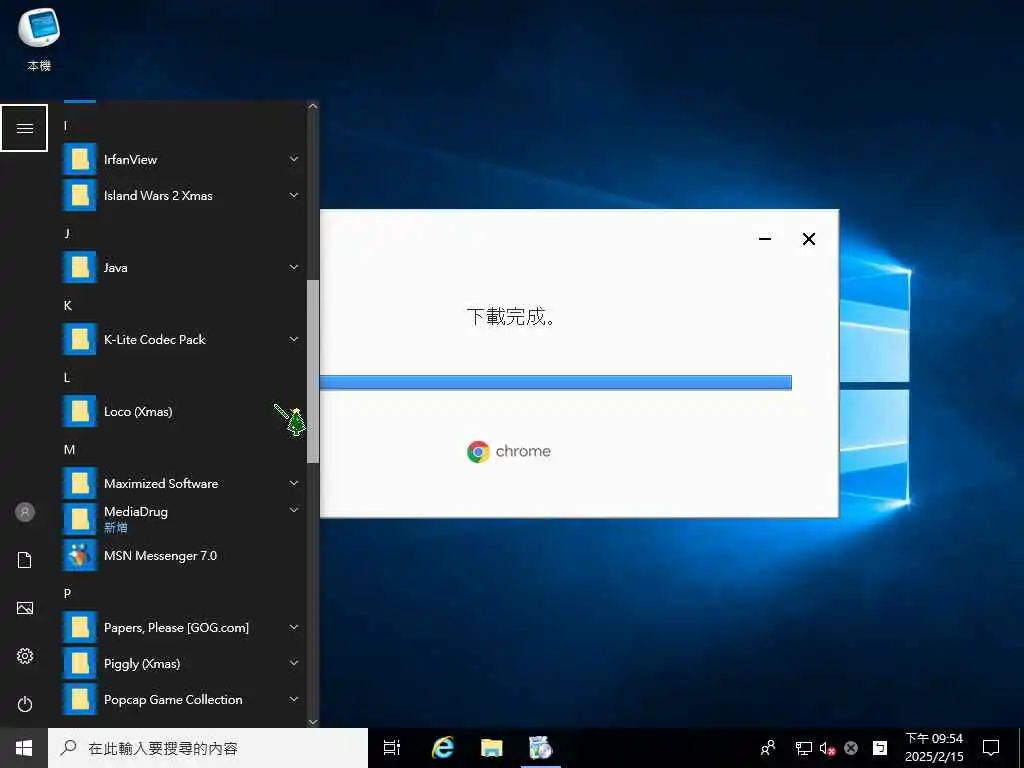Click the Windows Start button
Image resolution: width=1024 pixels, height=768 pixels.
[x=24, y=748]
